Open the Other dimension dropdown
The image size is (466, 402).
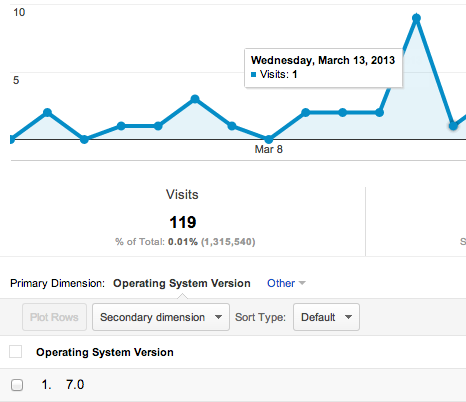(x=286, y=283)
